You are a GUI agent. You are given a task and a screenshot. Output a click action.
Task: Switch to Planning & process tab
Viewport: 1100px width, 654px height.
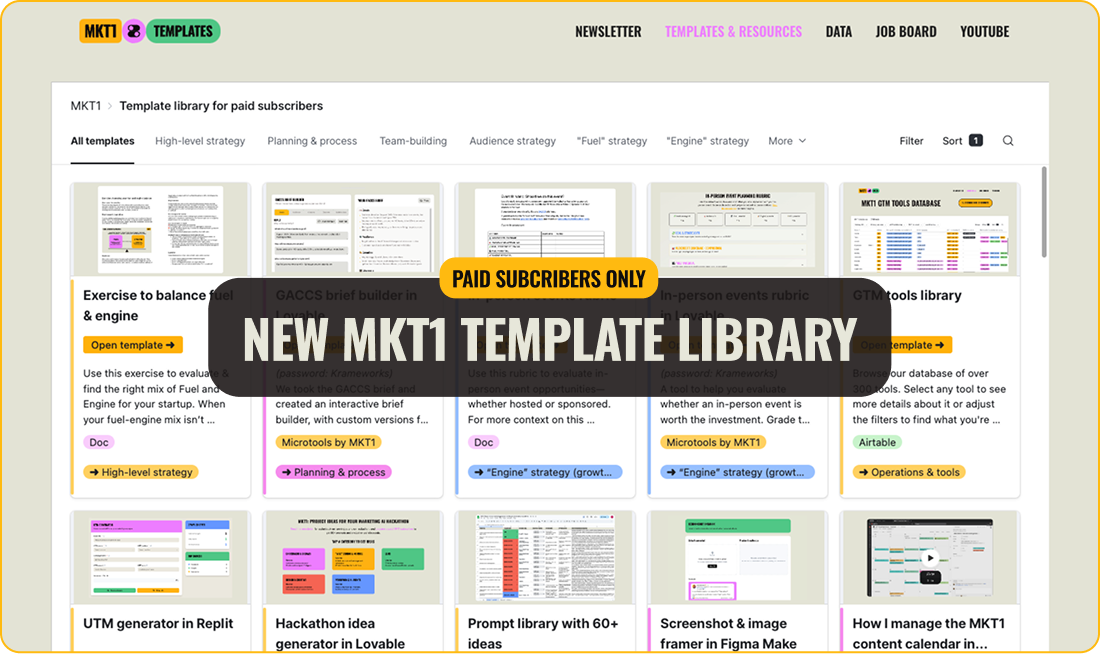pos(312,141)
